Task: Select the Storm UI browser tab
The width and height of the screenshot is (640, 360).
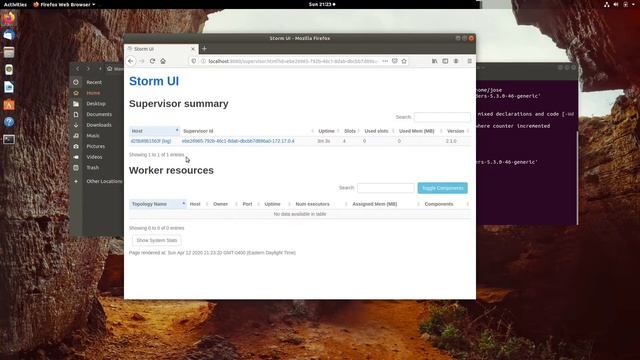Action: tap(161, 49)
